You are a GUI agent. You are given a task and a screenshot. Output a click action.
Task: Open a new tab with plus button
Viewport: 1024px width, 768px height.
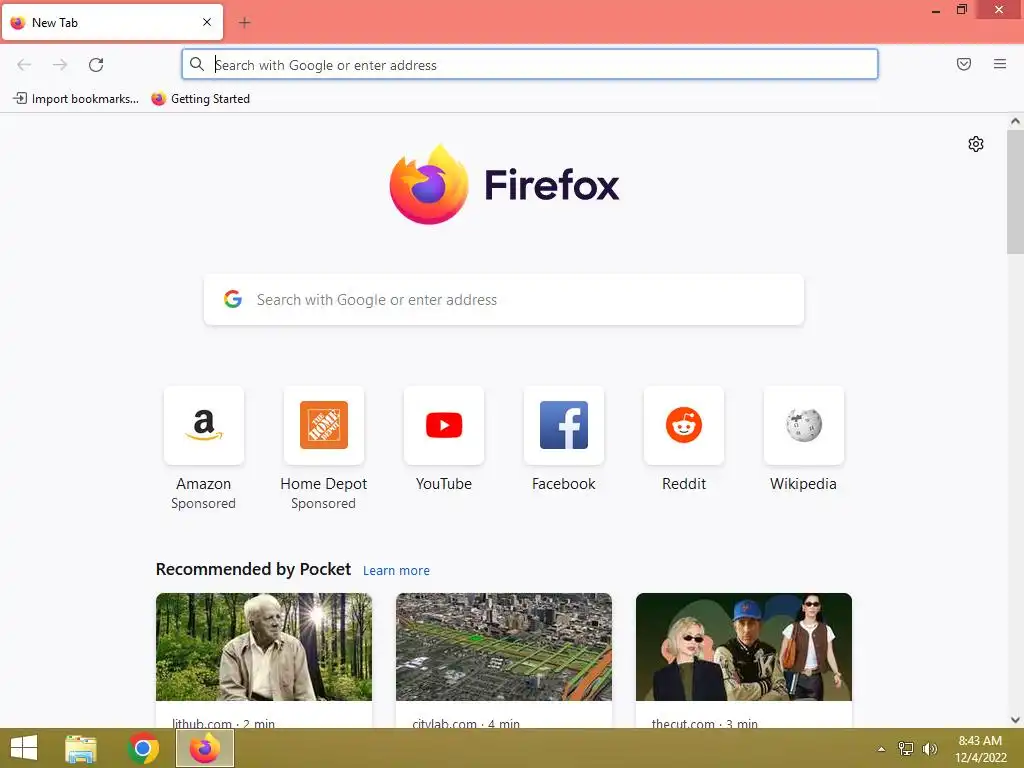pyautogui.click(x=244, y=23)
